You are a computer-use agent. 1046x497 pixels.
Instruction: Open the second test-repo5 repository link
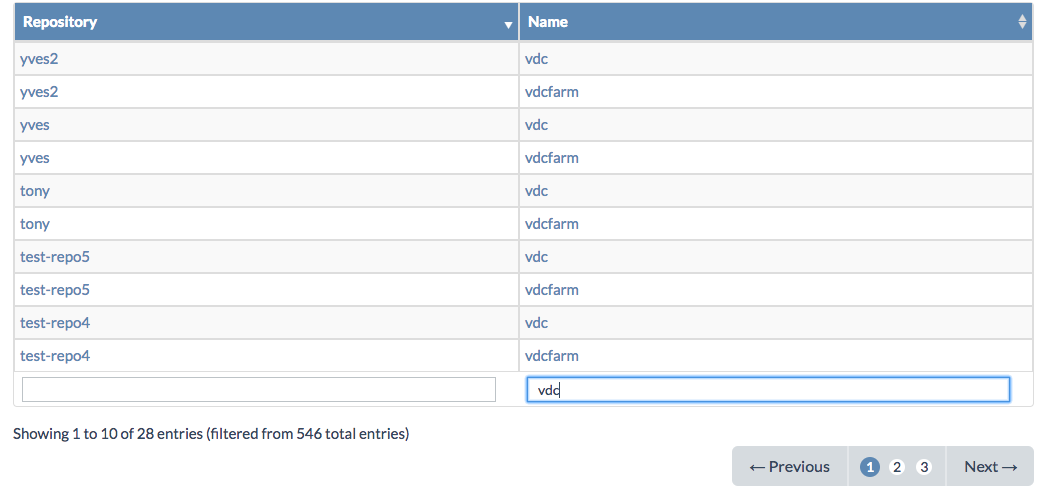coord(55,290)
